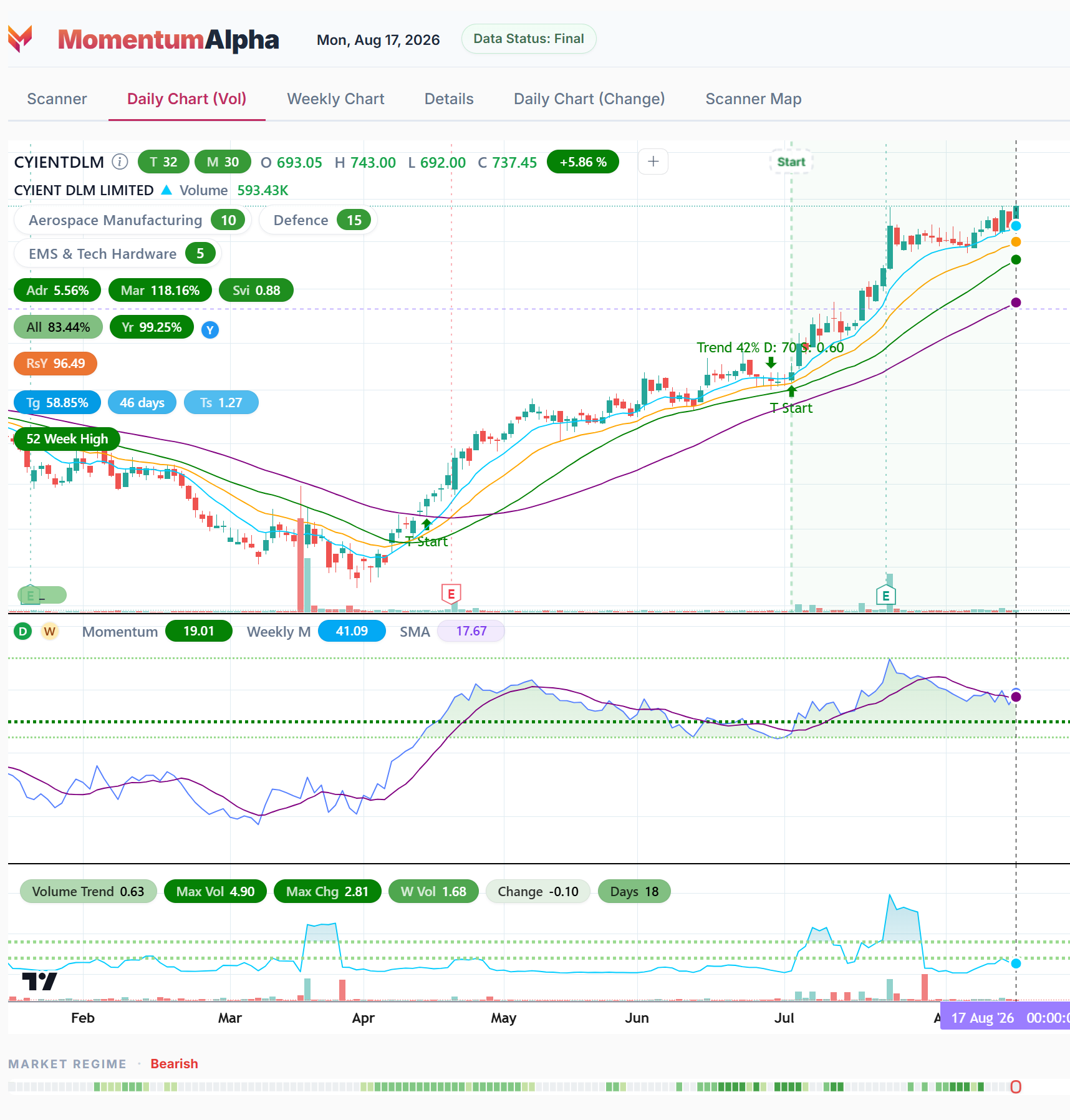
Task: Click the Svi 0.88 pill
Action: click(256, 291)
